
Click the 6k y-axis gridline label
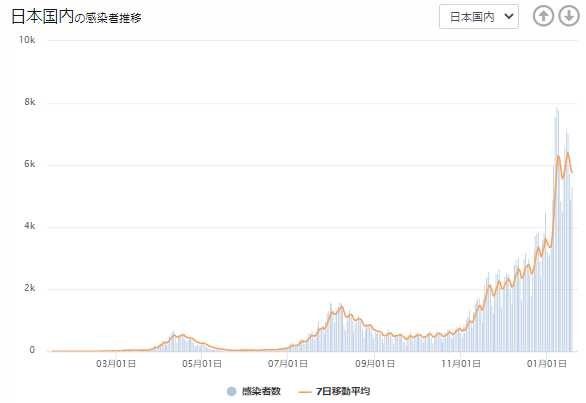pyautogui.click(x=30, y=164)
